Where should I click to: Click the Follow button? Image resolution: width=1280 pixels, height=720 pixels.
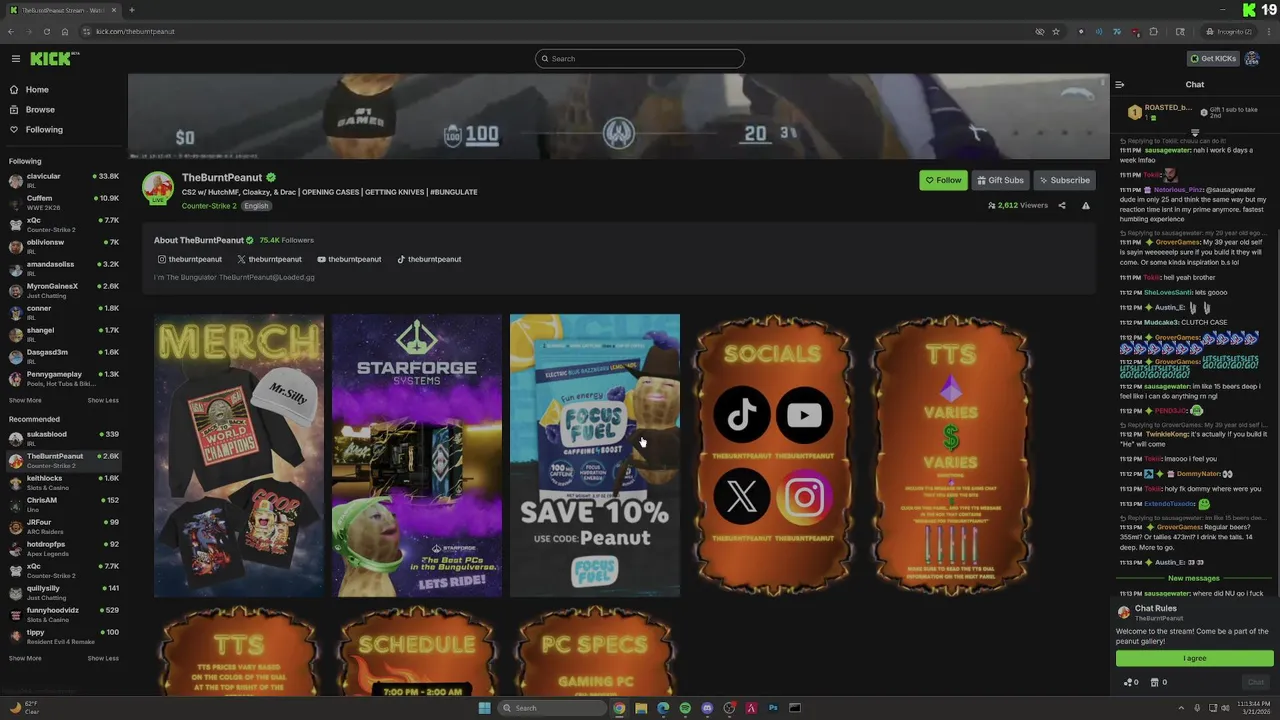pos(943,180)
